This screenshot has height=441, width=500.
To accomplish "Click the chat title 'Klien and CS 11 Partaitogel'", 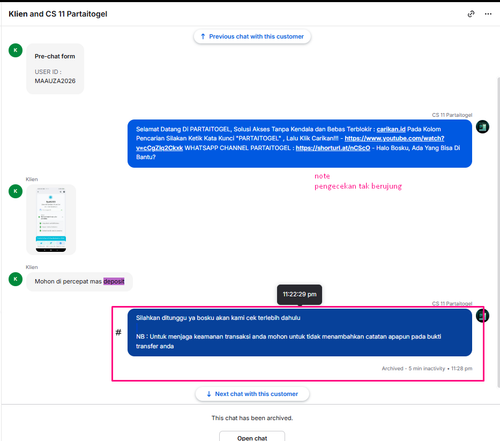I will pyautogui.click(x=58, y=14).
